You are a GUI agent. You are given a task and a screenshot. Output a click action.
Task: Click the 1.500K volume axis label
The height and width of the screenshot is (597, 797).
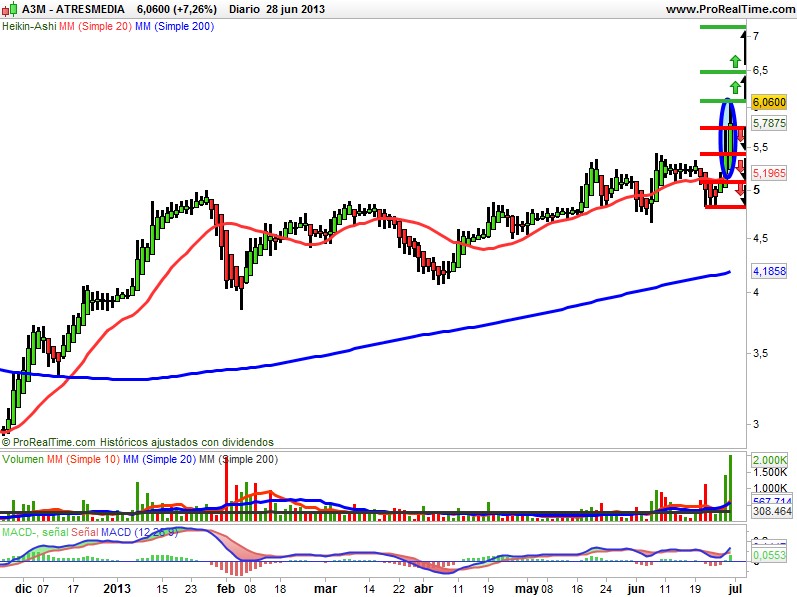771,472
